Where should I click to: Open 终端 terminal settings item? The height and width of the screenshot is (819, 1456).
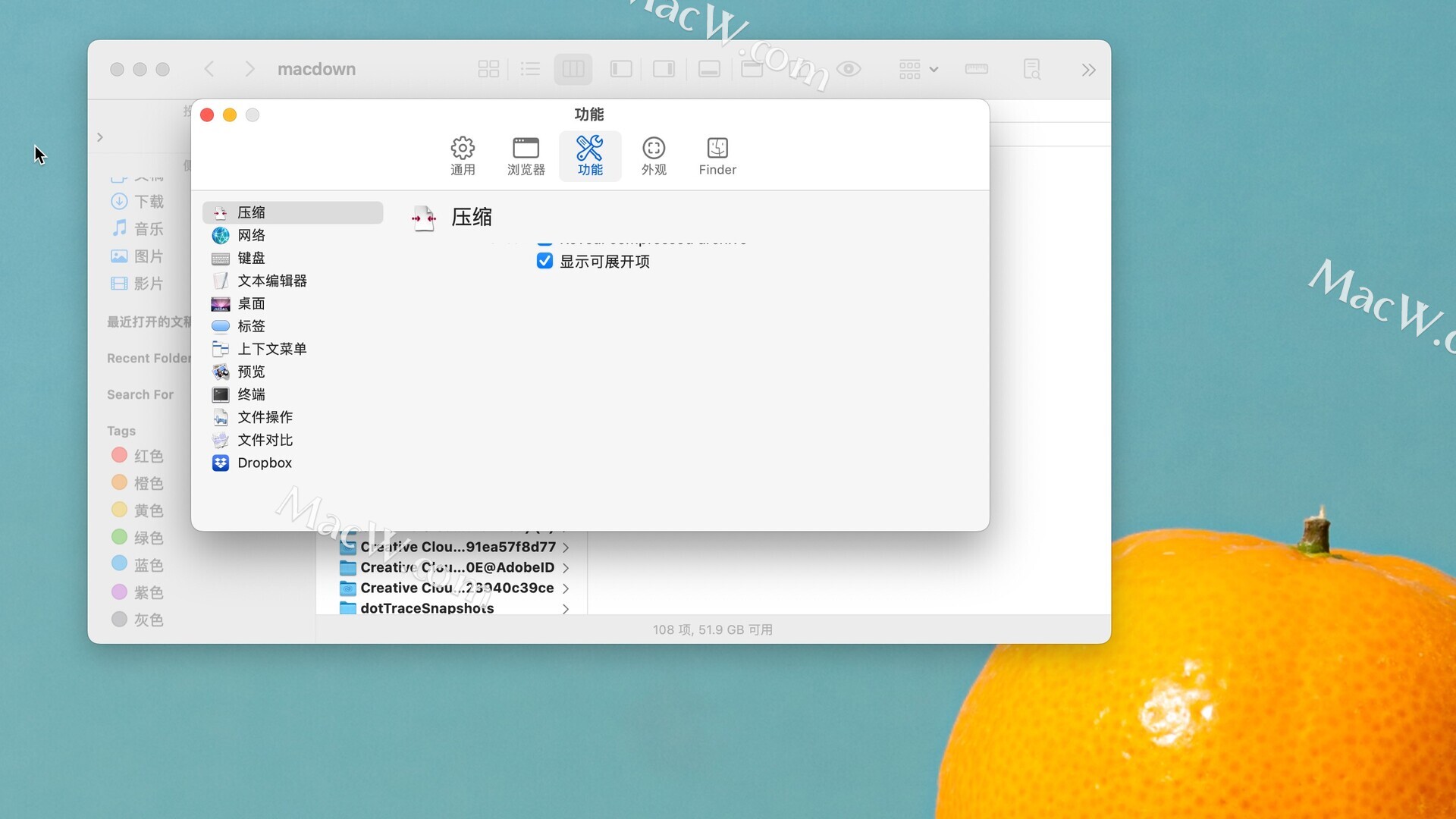click(x=293, y=394)
